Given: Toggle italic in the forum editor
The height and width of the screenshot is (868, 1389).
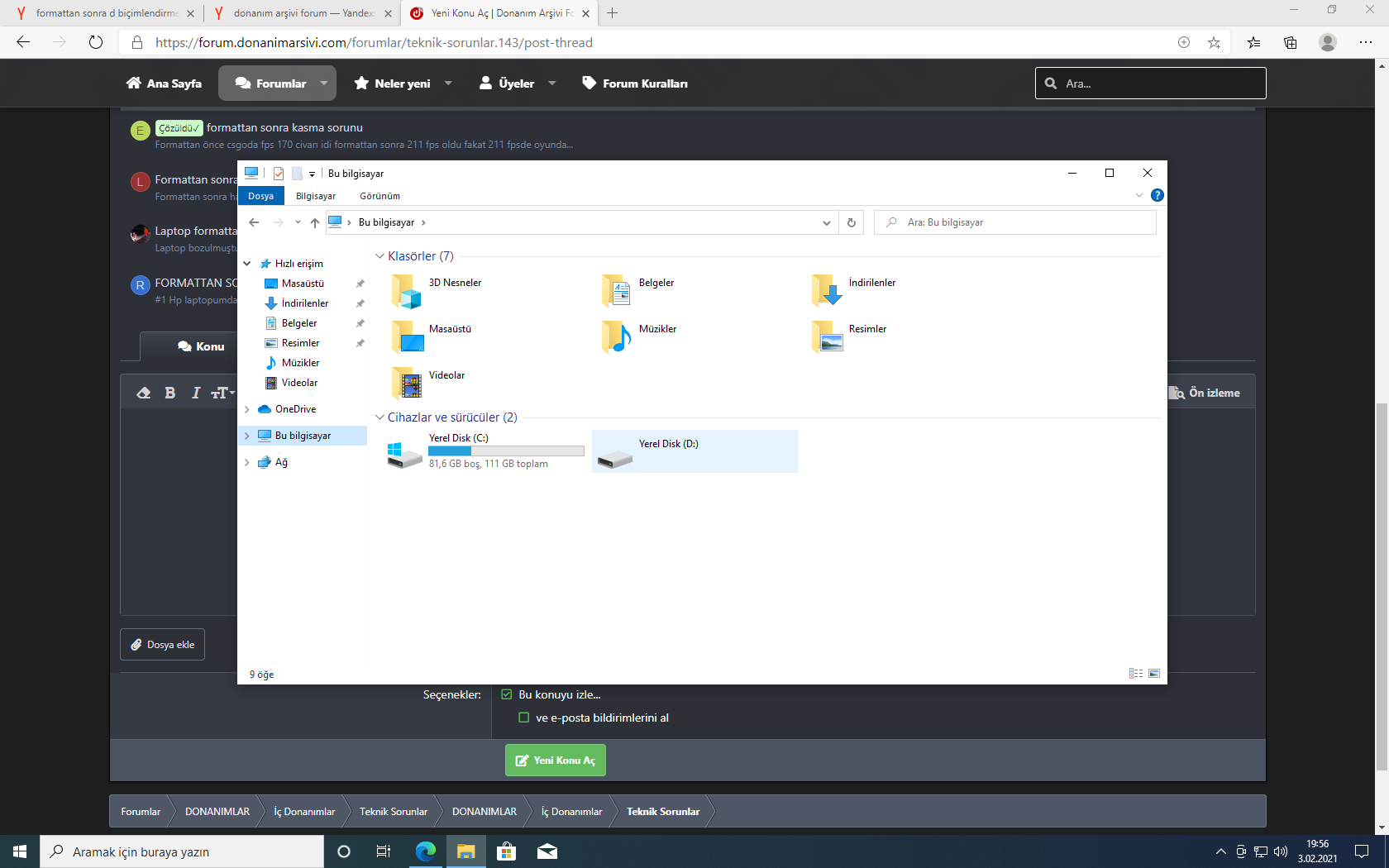Looking at the screenshot, I should coord(196,393).
